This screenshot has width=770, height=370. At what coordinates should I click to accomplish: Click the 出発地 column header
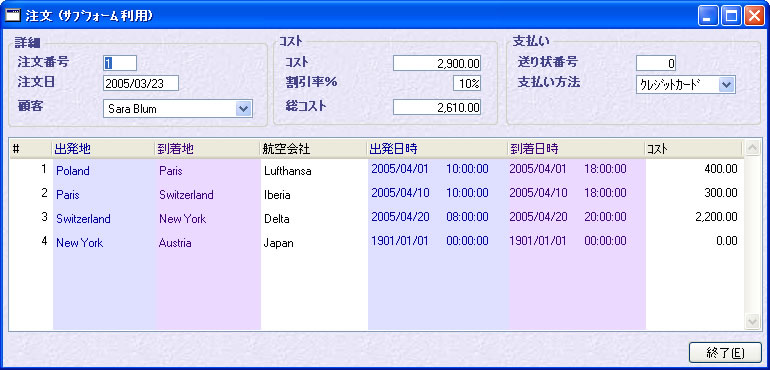(103, 149)
